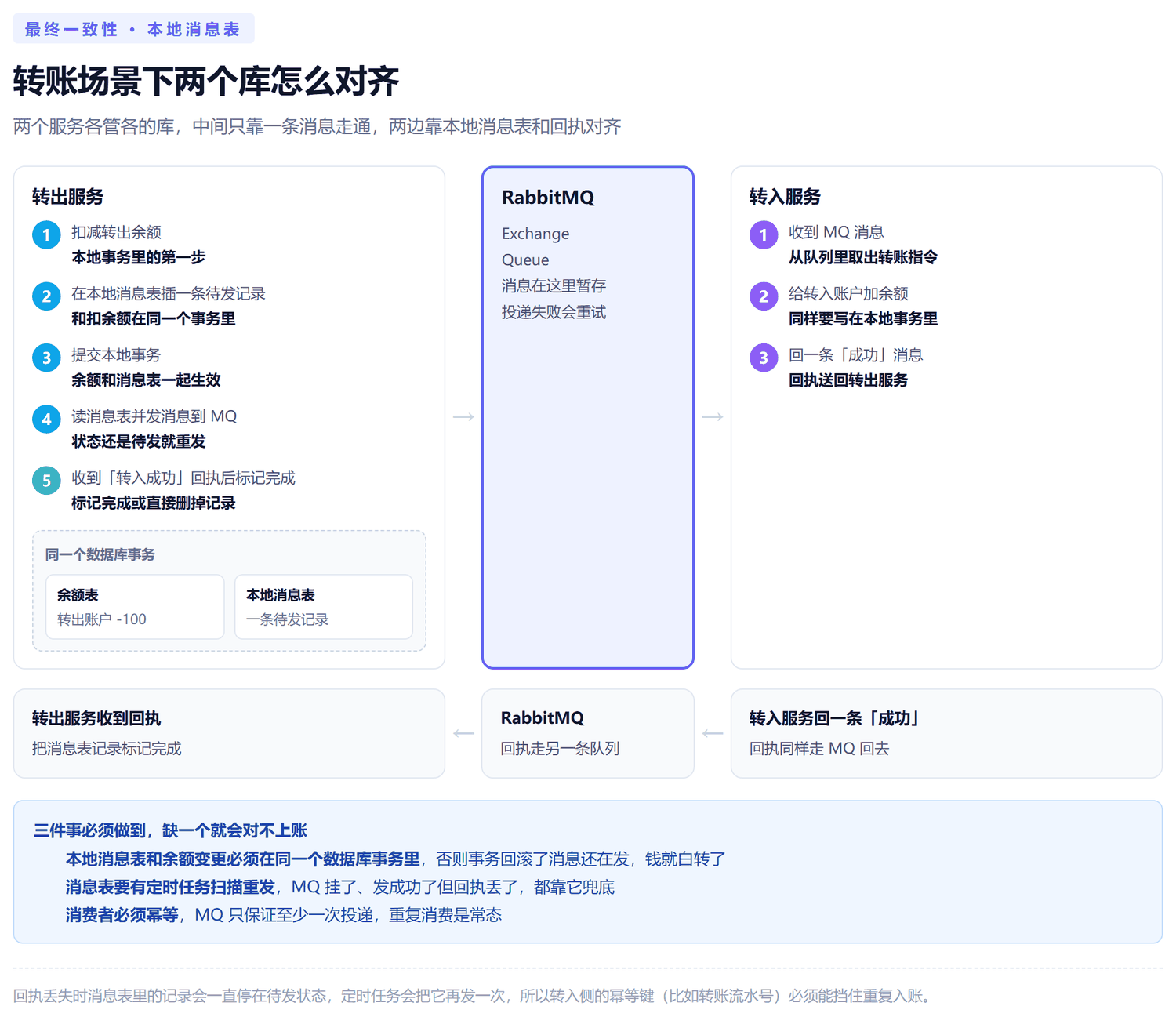Click step 2 badge beside 在本地消息表插一条待发记录
The width and height of the screenshot is (1176, 1017).
tap(46, 296)
